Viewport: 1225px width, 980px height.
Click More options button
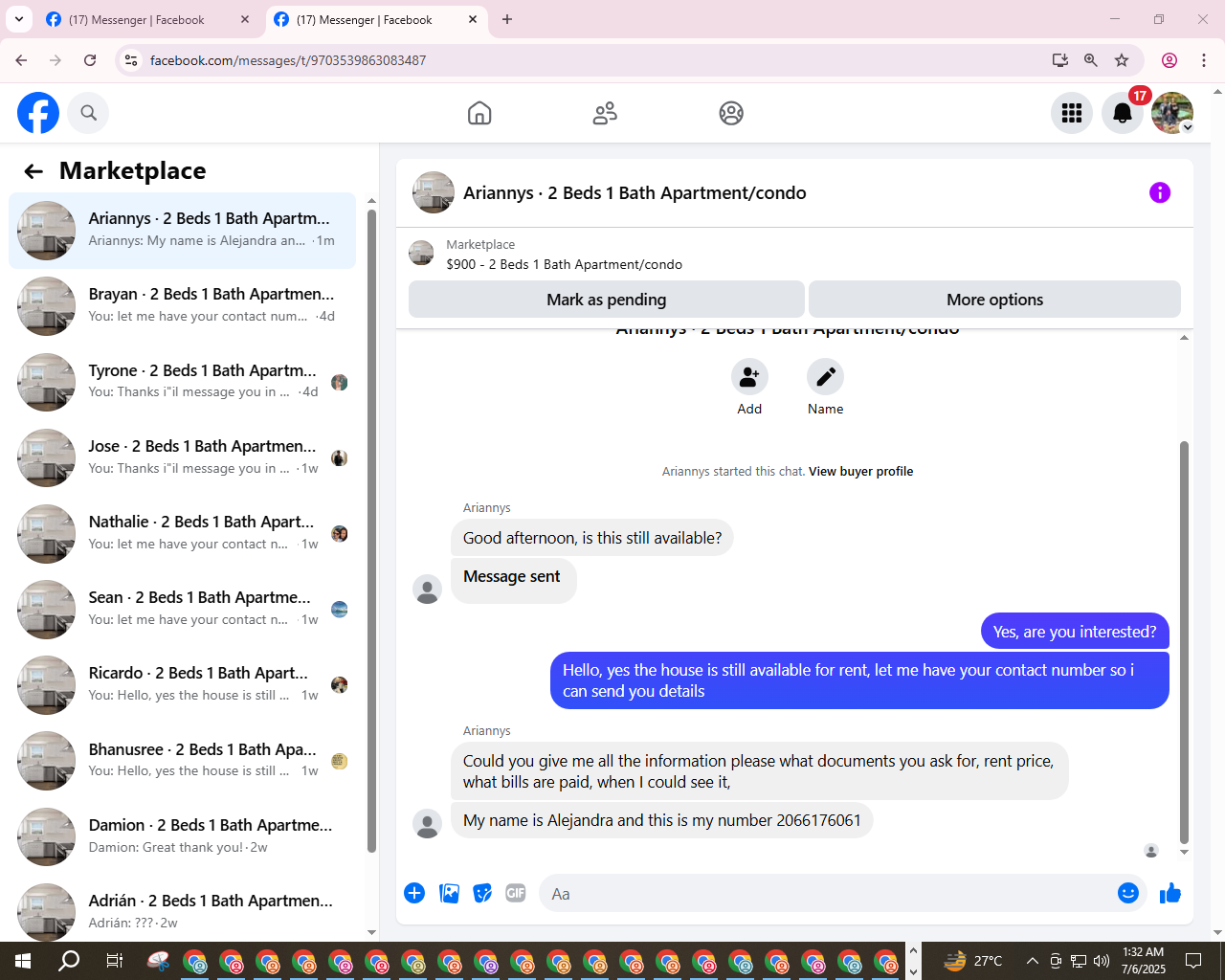pyautogui.click(x=994, y=300)
